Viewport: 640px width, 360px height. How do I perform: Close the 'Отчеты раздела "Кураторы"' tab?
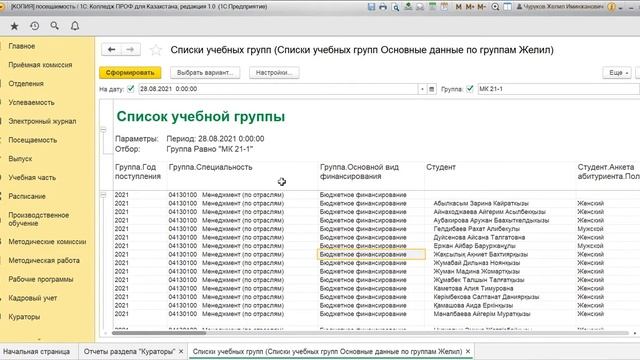coord(181,351)
